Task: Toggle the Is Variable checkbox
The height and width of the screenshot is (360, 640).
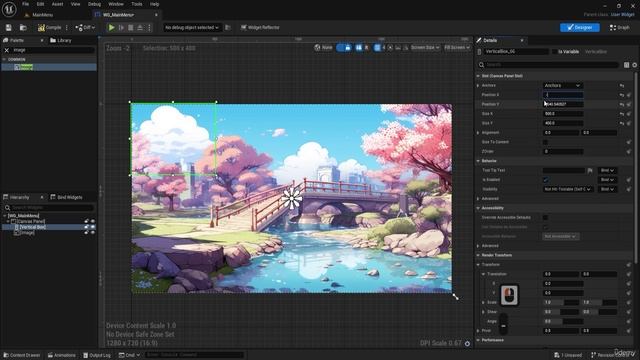Action: pyautogui.click(x=554, y=52)
